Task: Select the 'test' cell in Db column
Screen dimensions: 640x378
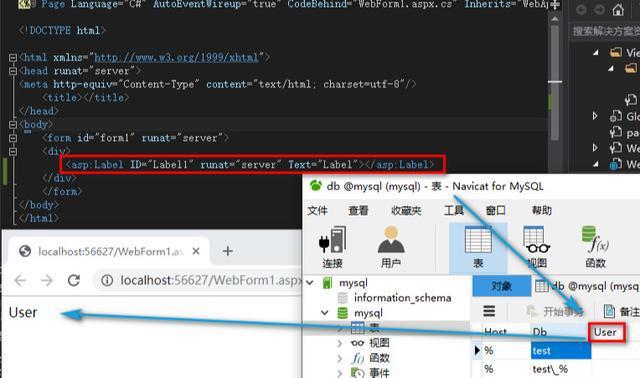Action: tap(561, 351)
